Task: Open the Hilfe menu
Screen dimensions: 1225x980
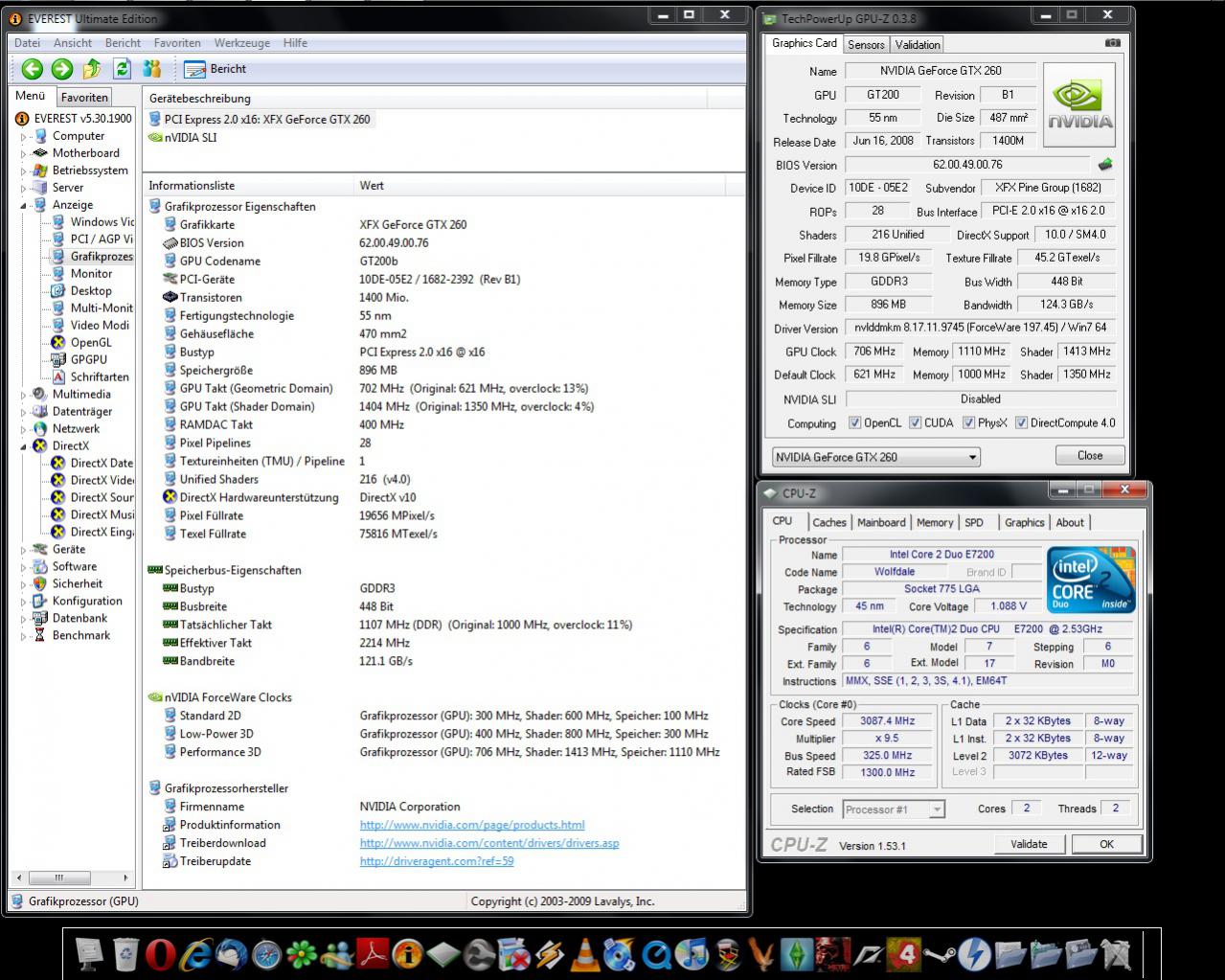Action: [295, 43]
